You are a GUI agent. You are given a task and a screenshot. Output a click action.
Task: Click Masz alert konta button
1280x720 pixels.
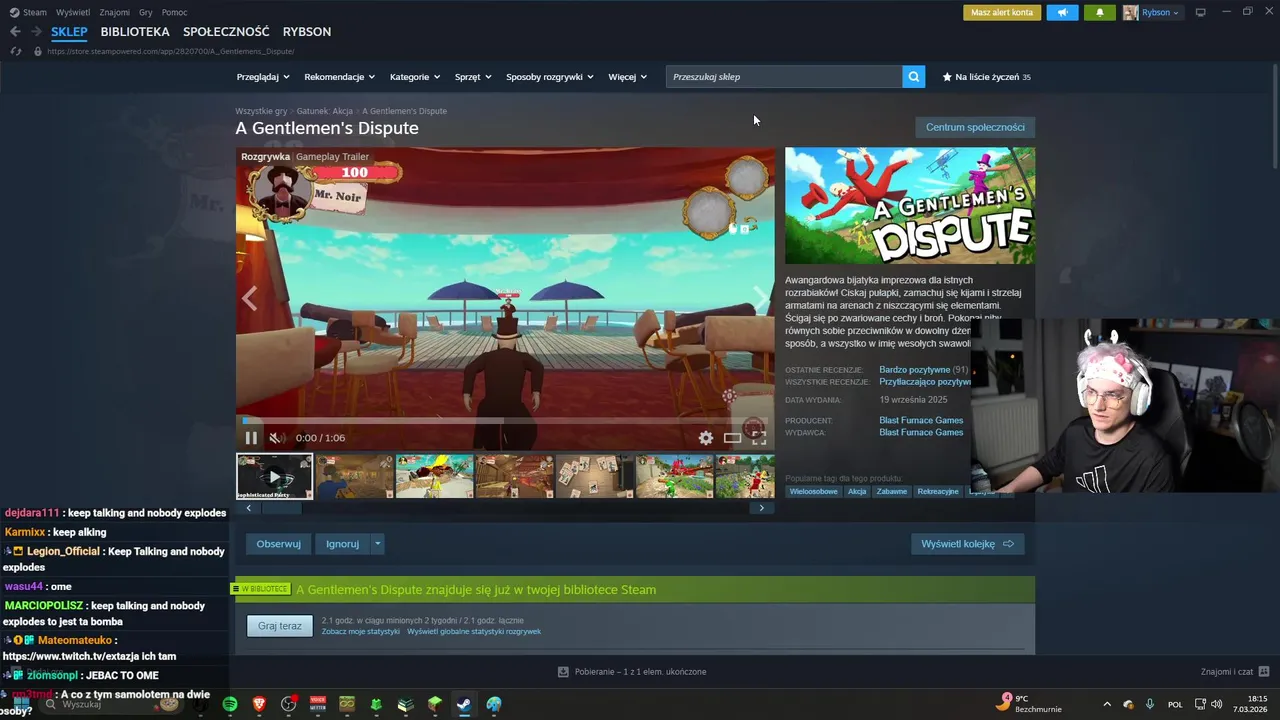click(1002, 12)
